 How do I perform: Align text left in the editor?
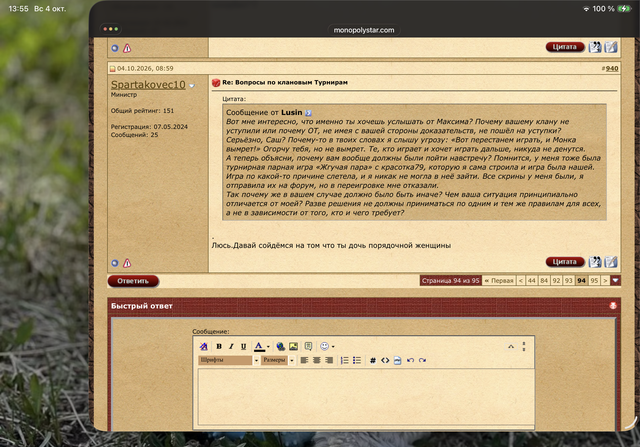[304, 360]
